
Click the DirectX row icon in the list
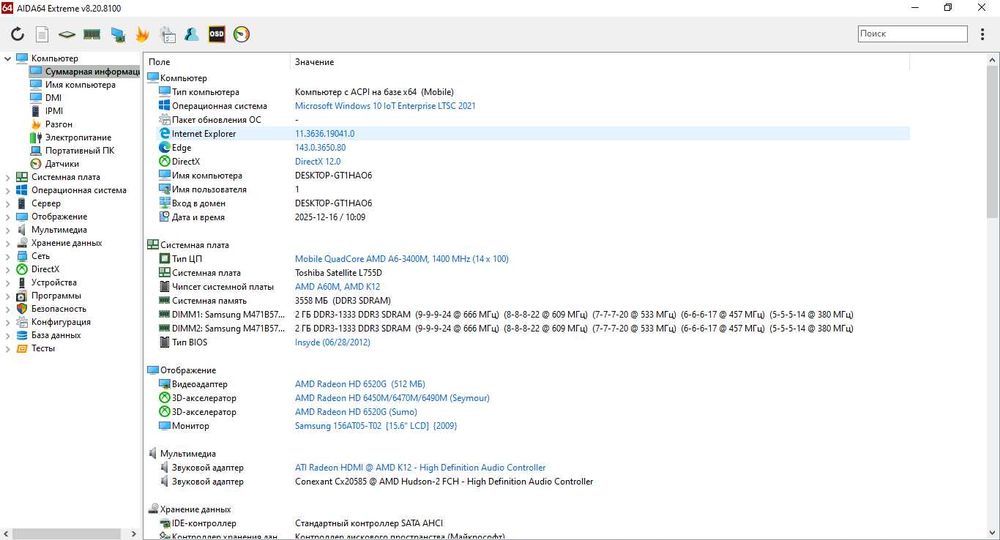(165, 161)
